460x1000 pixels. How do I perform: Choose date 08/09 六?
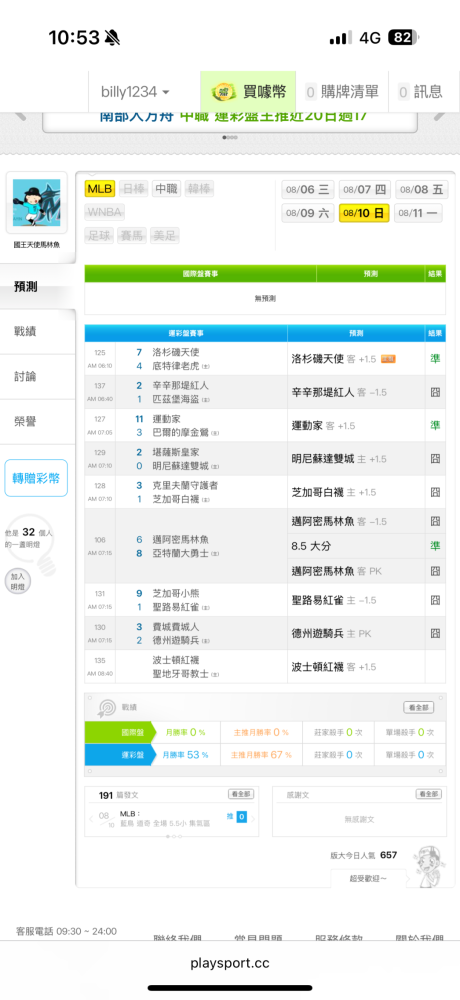tap(308, 213)
